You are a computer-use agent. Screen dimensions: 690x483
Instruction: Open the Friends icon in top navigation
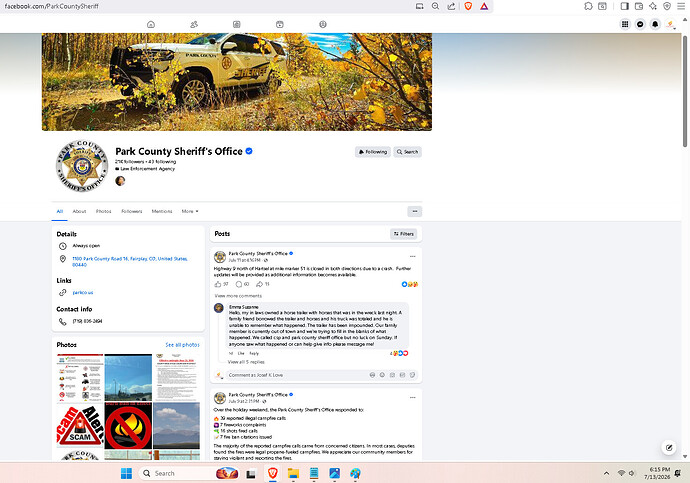tap(194, 24)
